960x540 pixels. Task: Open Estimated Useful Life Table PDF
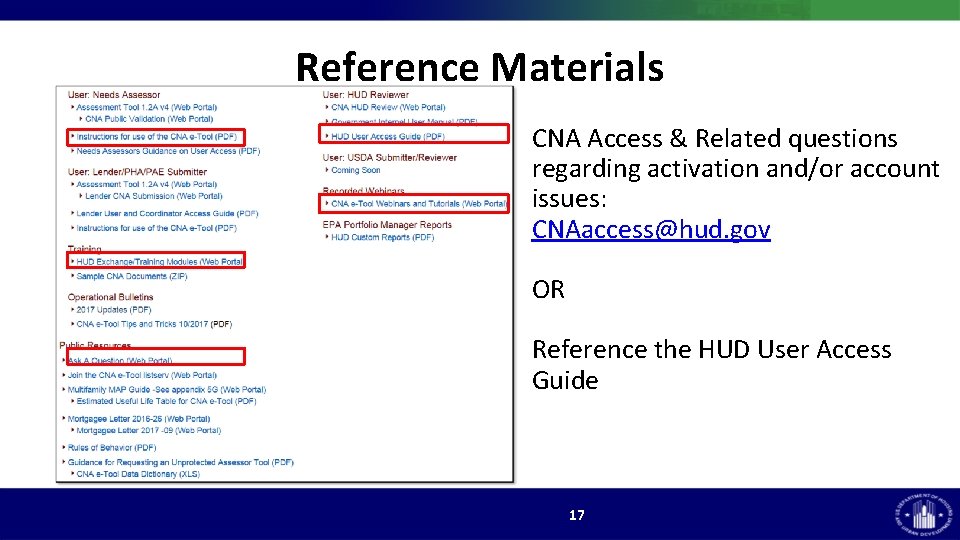(x=166, y=401)
